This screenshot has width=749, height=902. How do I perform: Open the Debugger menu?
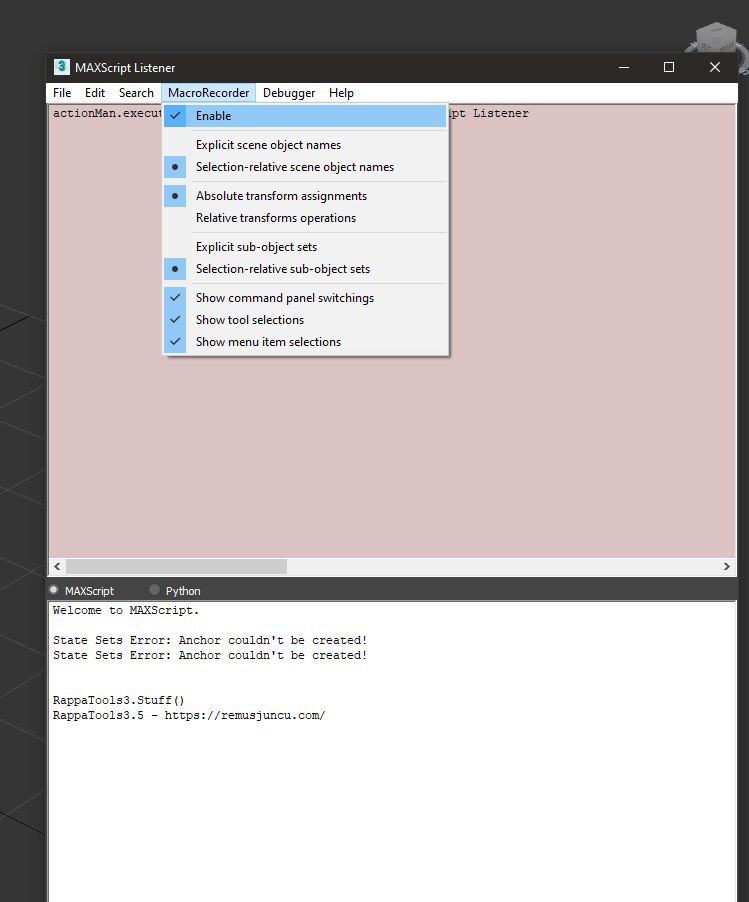pyautogui.click(x=289, y=93)
